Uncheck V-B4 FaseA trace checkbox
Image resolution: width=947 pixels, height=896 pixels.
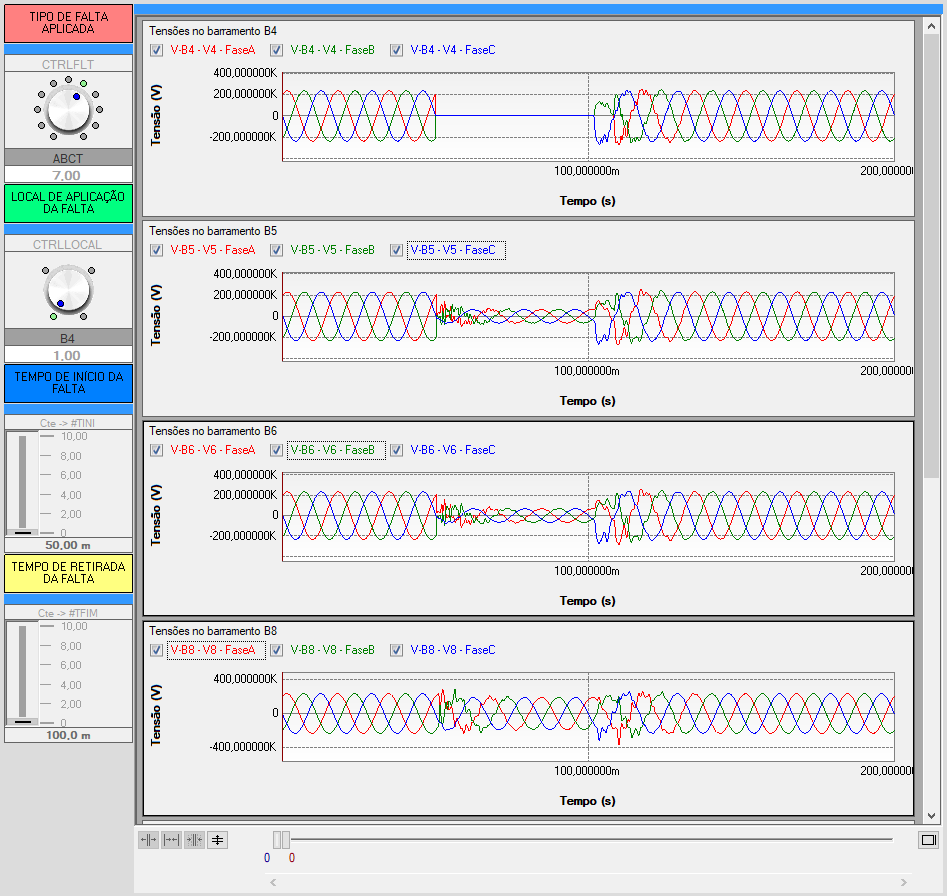[156, 50]
